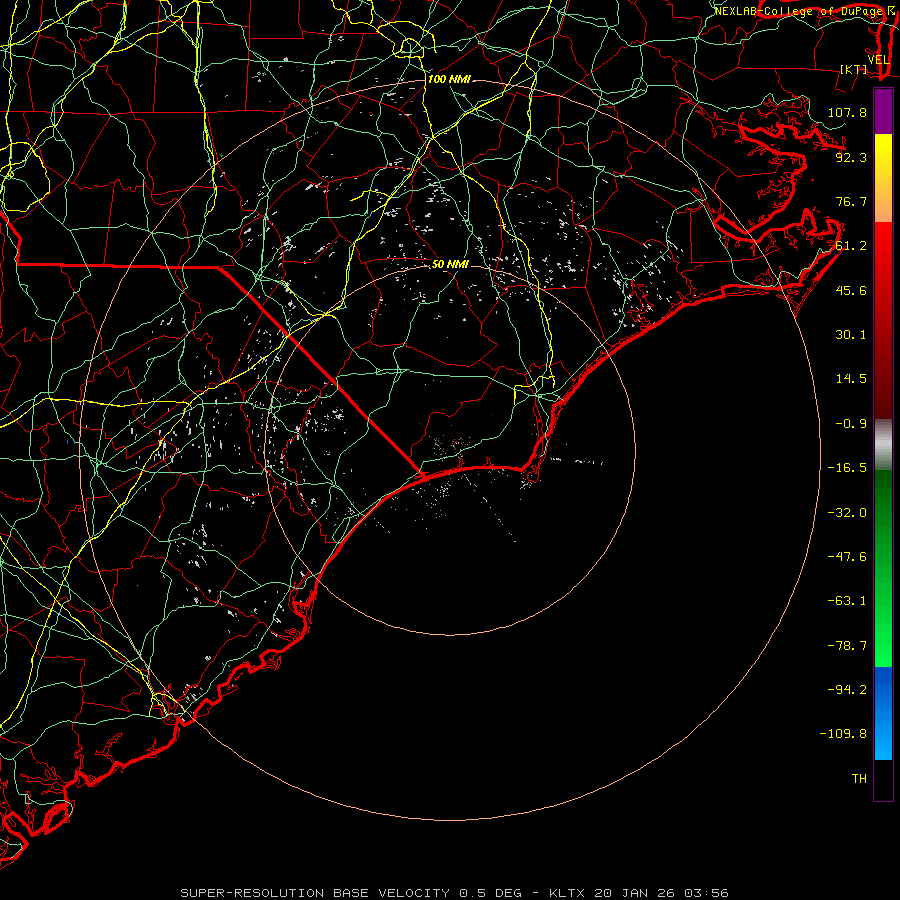Click the TH threshold label
This screenshot has width=900, height=900.
pos(859,779)
